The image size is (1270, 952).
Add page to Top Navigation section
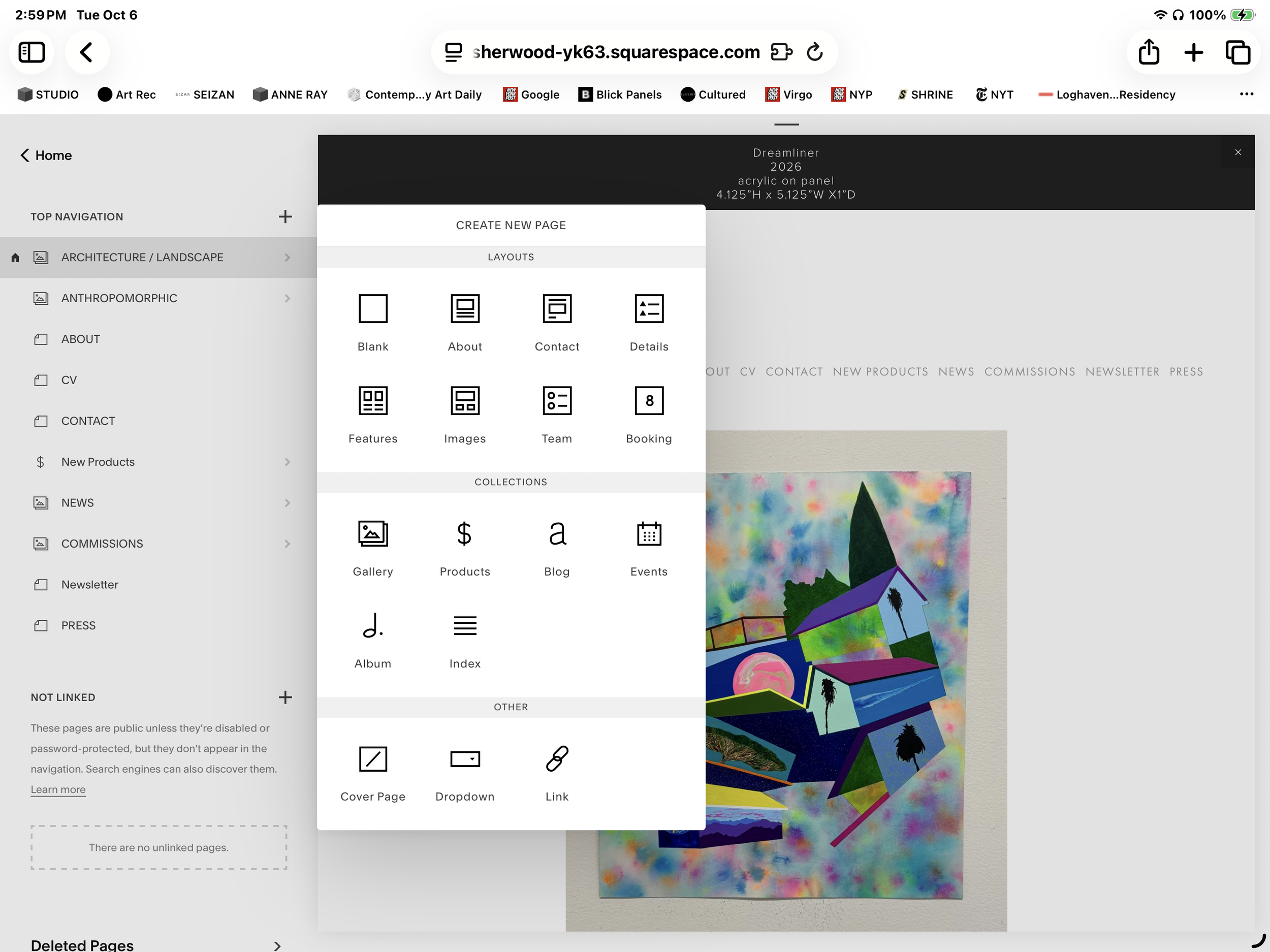tap(285, 216)
